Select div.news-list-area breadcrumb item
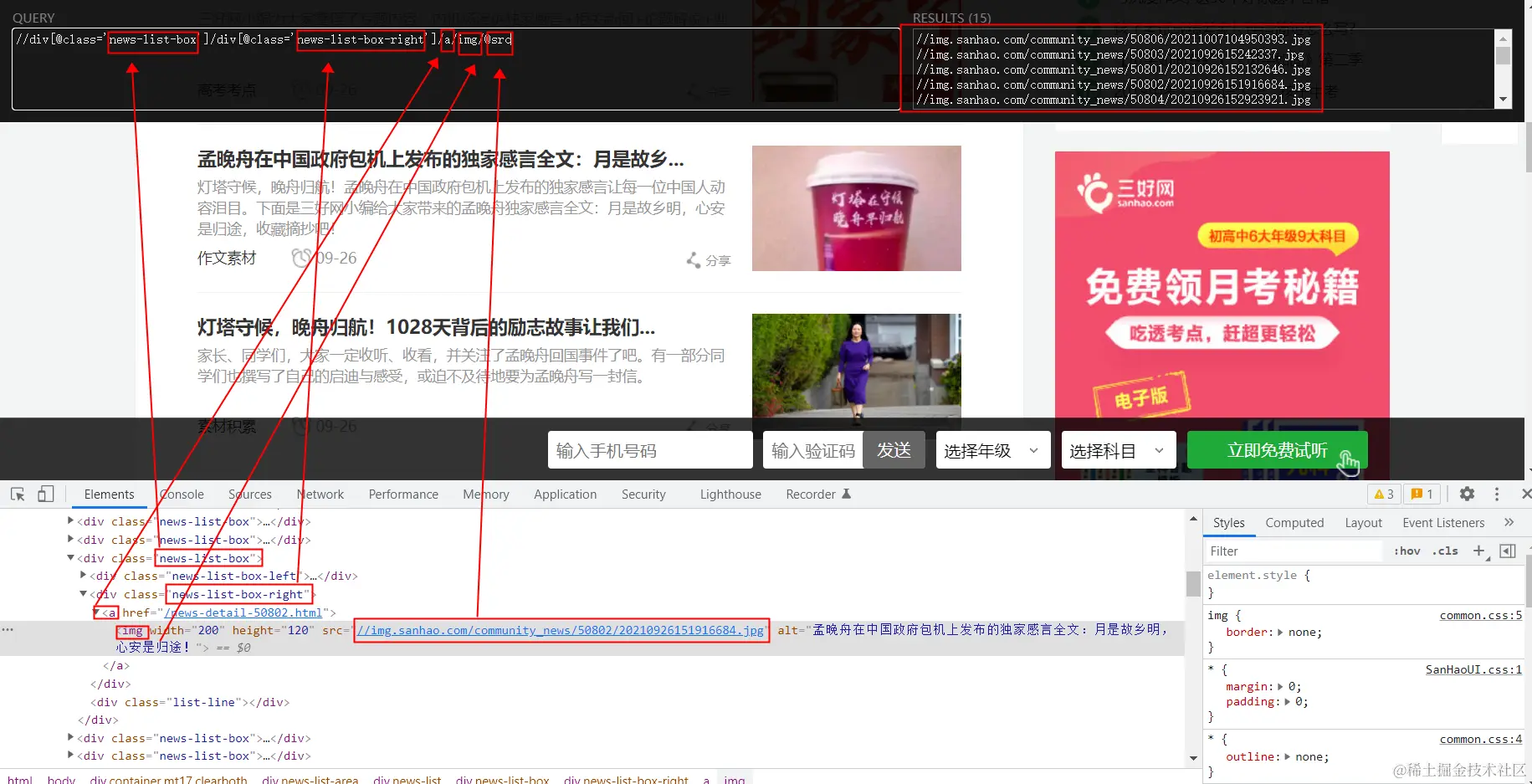The width and height of the screenshot is (1532, 784). [x=310, y=778]
